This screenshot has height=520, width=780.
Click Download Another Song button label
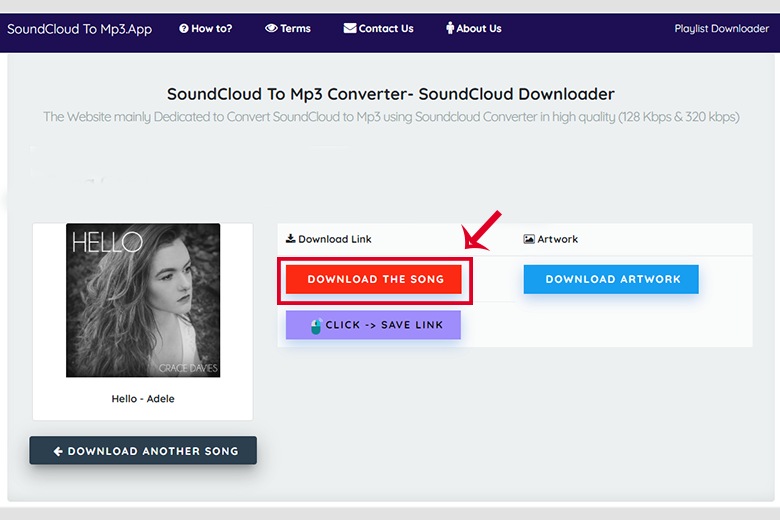coord(153,451)
